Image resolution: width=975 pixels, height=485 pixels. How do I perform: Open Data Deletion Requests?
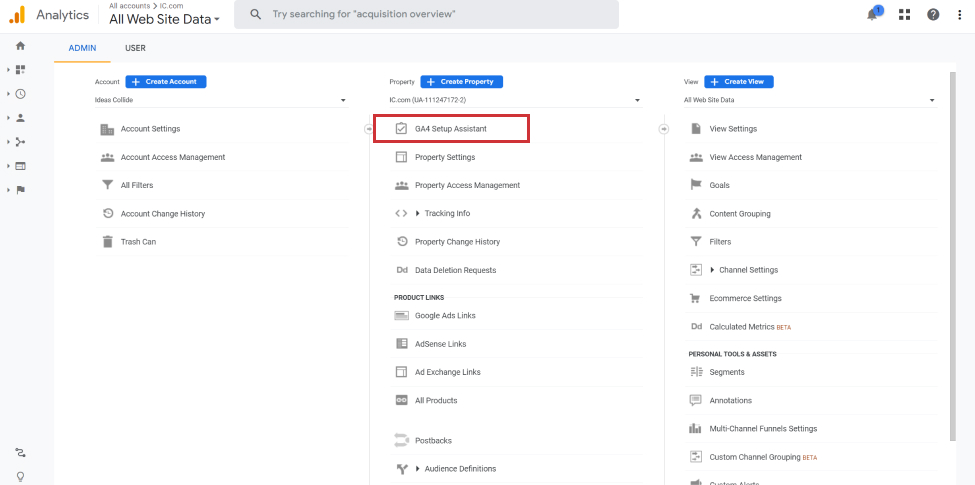[x=456, y=270]
